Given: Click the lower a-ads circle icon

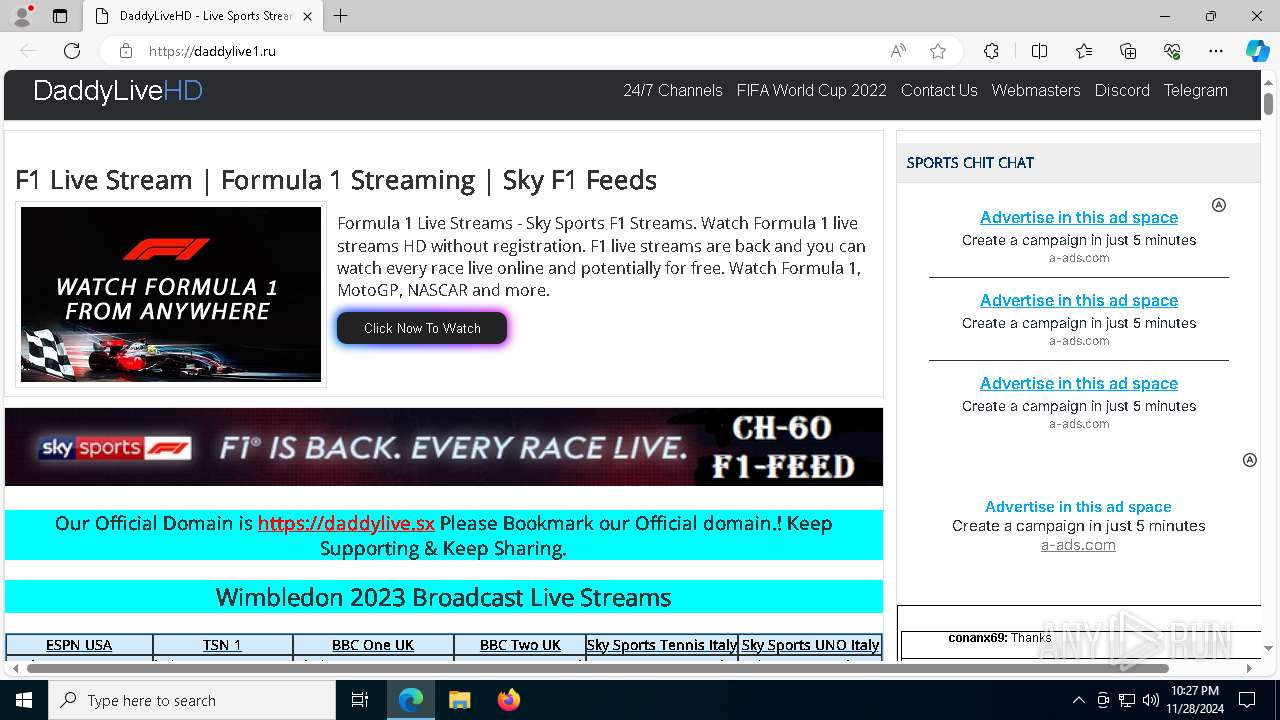Looking at the screenshot, I should pyautogui.click(x=1249, y=460).
